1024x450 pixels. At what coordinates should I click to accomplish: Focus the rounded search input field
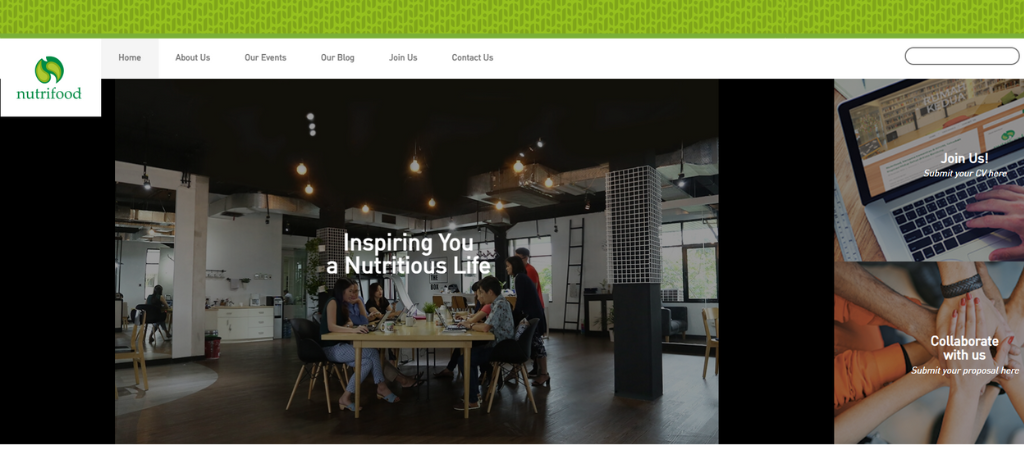coord(961,56)
